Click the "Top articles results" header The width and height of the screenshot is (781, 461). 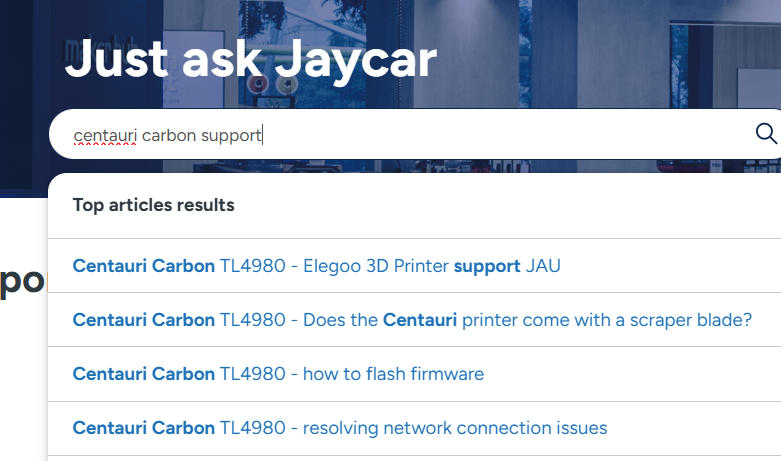(x=153, y=205)
